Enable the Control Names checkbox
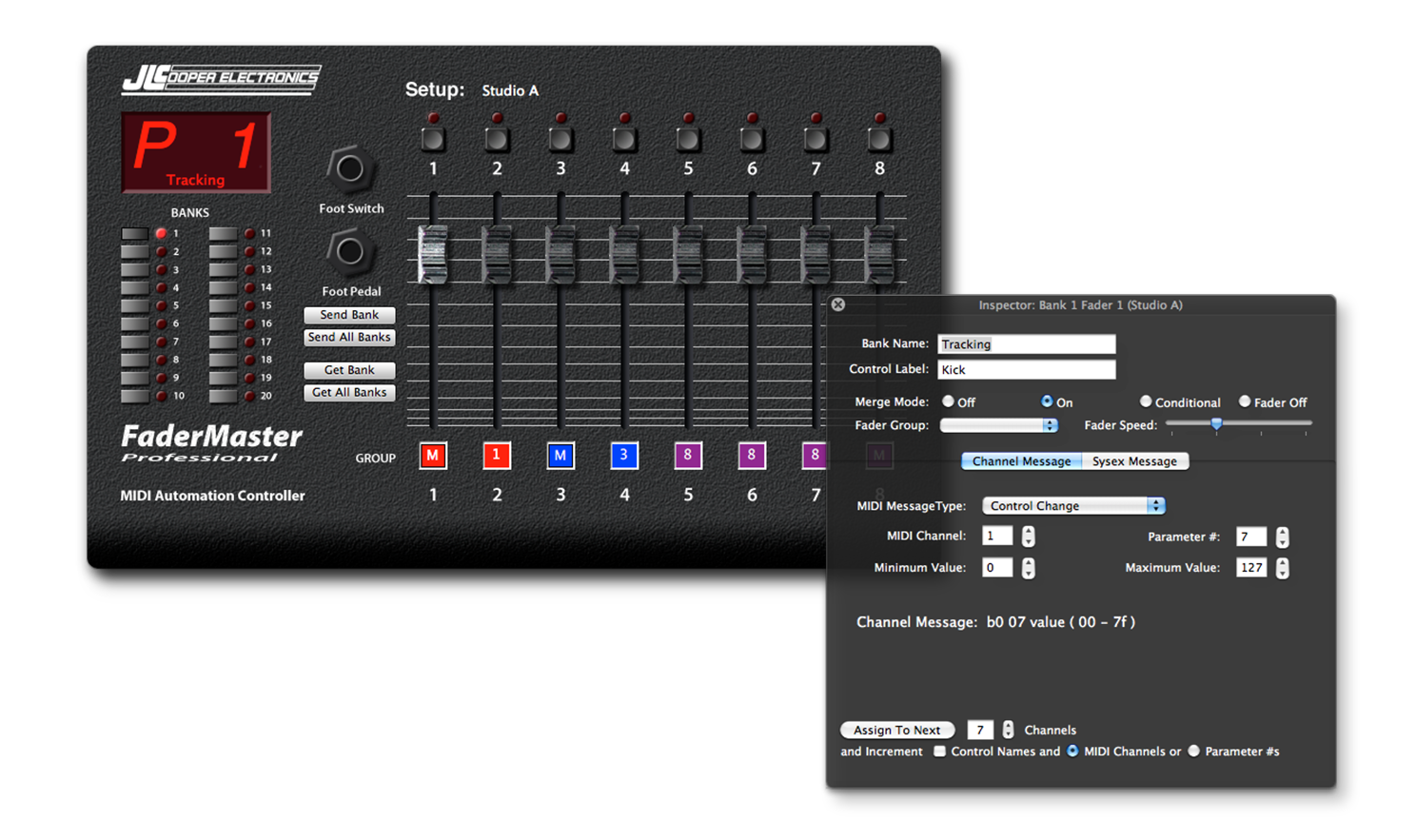 pyautogui.click(x=940, y=752)
